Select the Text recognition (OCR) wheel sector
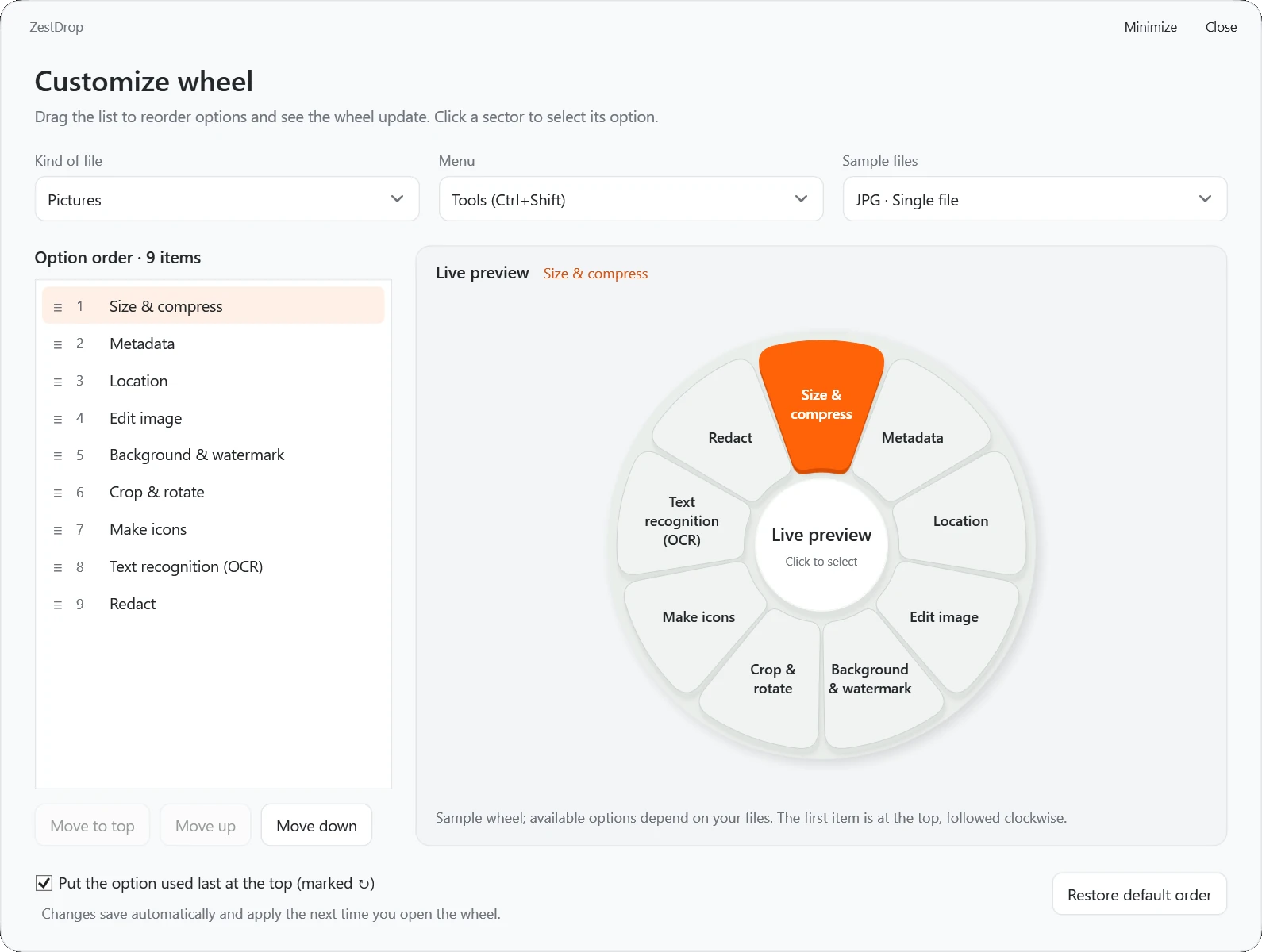The width and height of the screenshot is (1262, 952). [681, 520]
